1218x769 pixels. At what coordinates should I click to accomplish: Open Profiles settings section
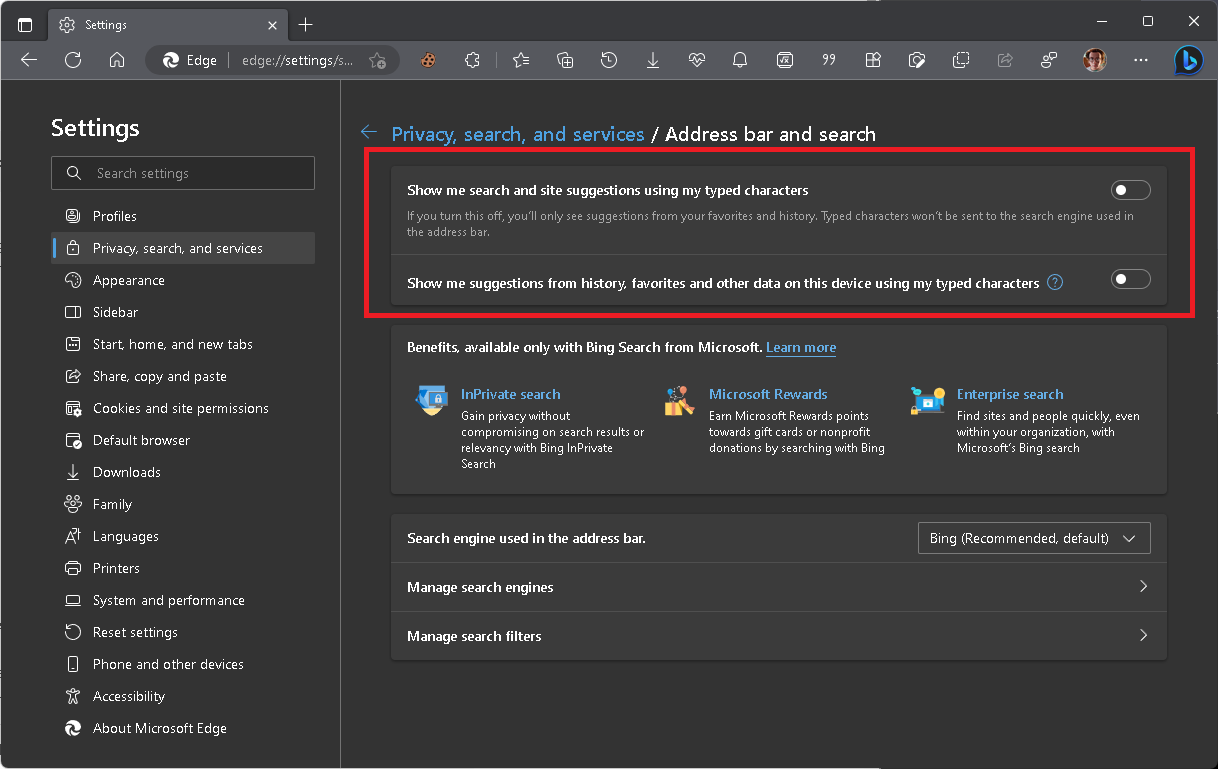click(x=183, y=216)
